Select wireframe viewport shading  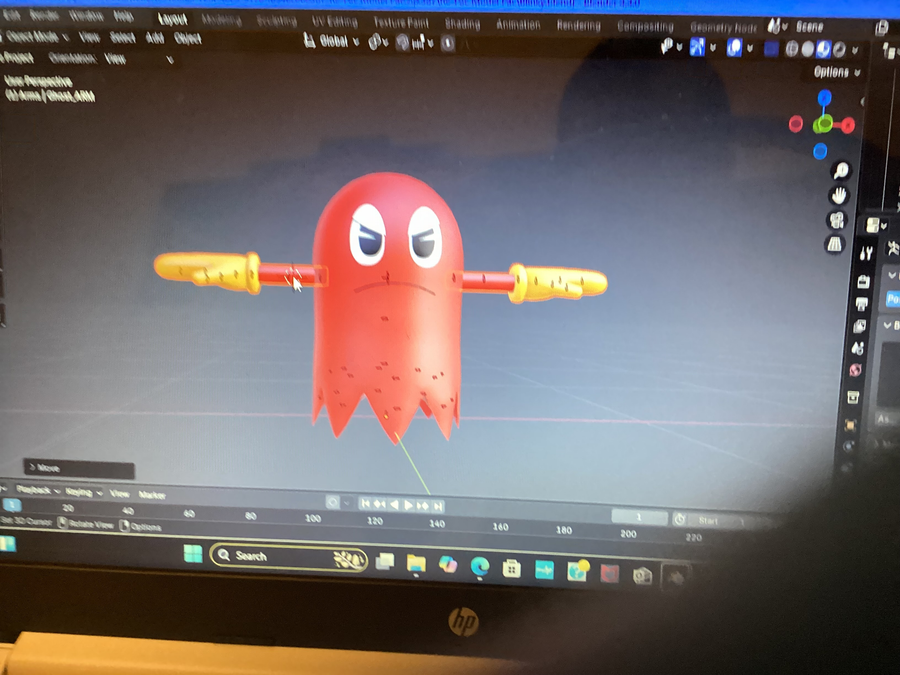coord(792,49)
